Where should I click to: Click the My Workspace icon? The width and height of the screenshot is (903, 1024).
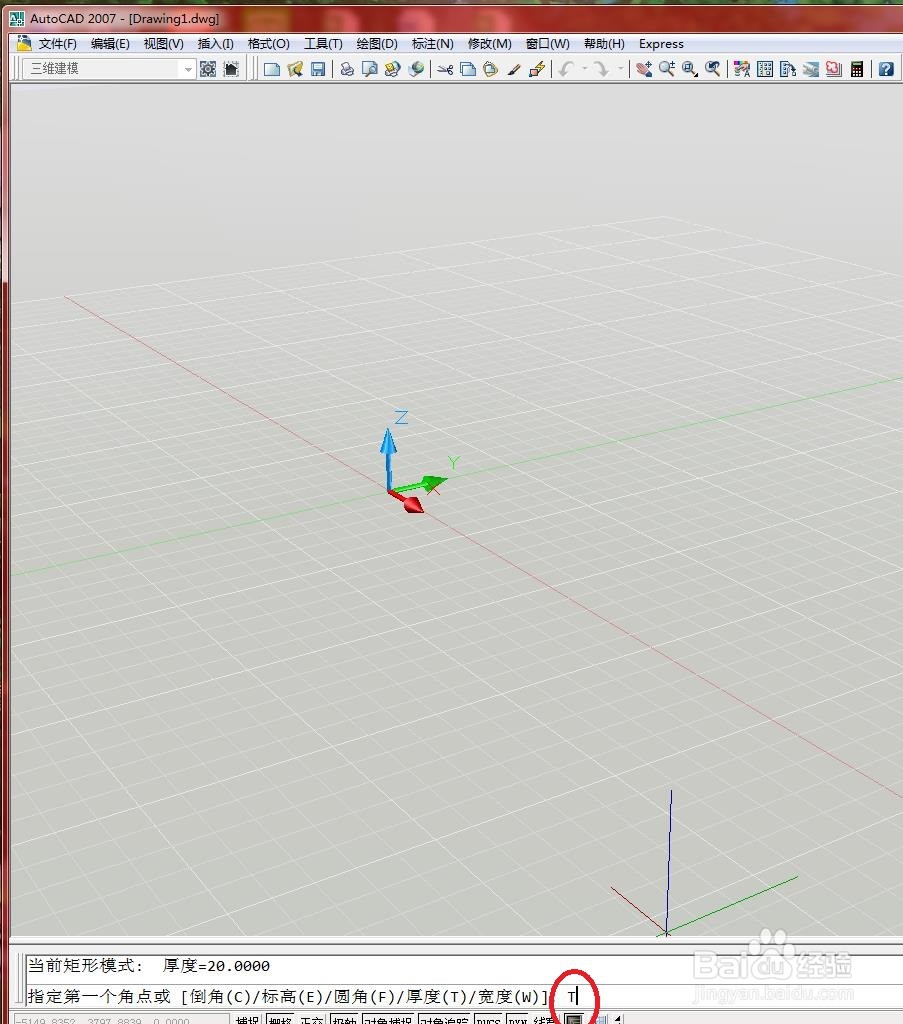(231, 69)
